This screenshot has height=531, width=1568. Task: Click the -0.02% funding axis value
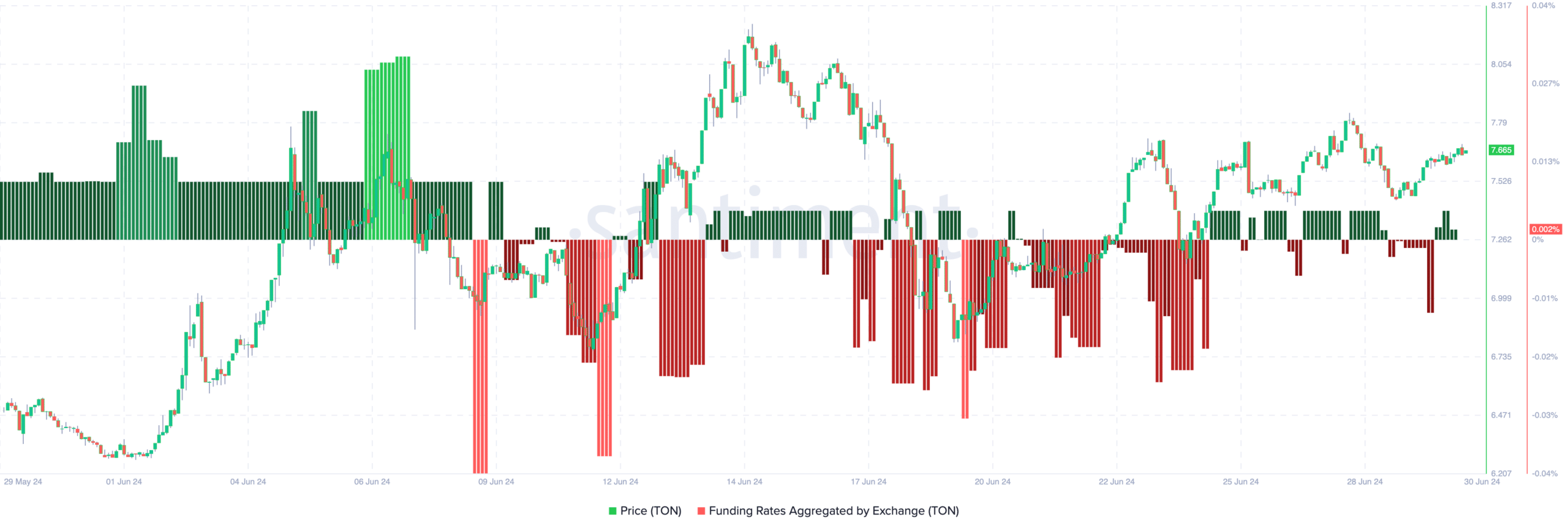coord(1545,356)
